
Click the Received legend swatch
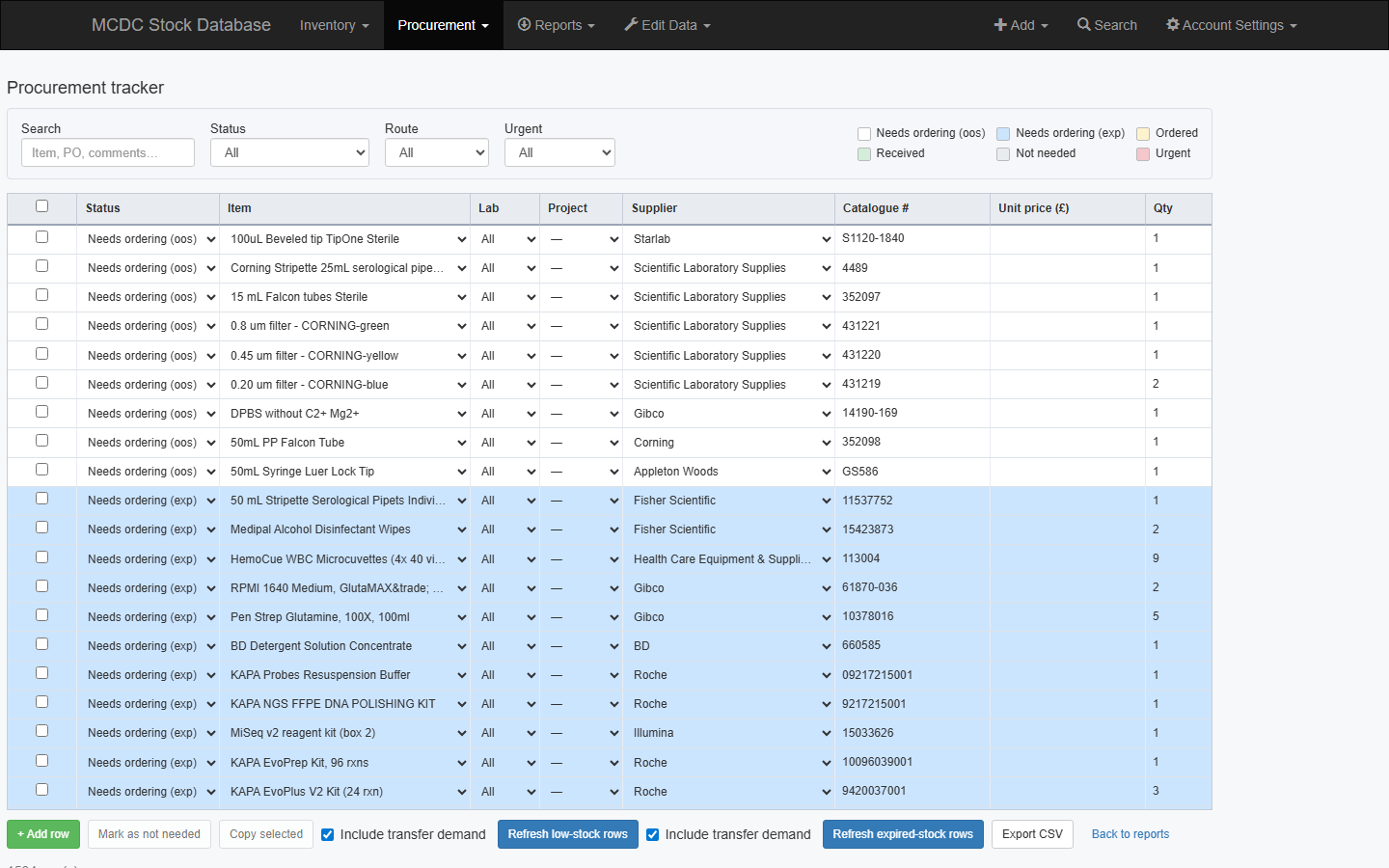click(x=864, y=153)
